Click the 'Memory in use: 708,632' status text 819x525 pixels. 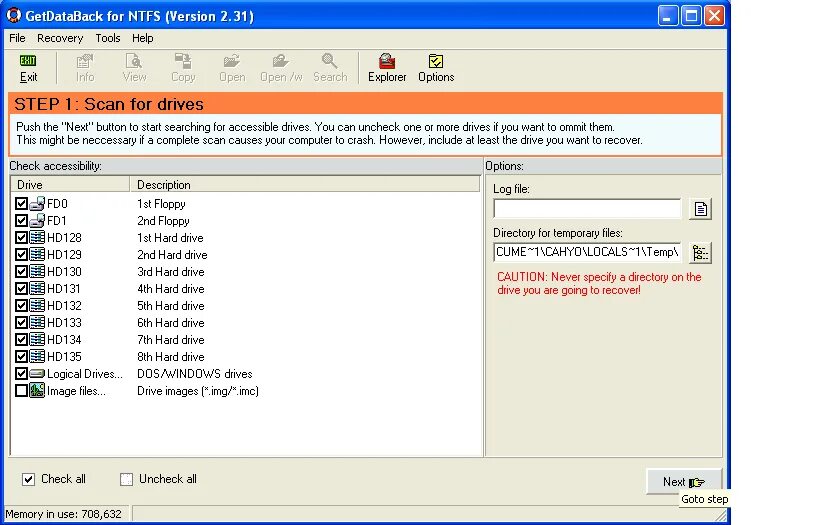(x=63, y=514)
